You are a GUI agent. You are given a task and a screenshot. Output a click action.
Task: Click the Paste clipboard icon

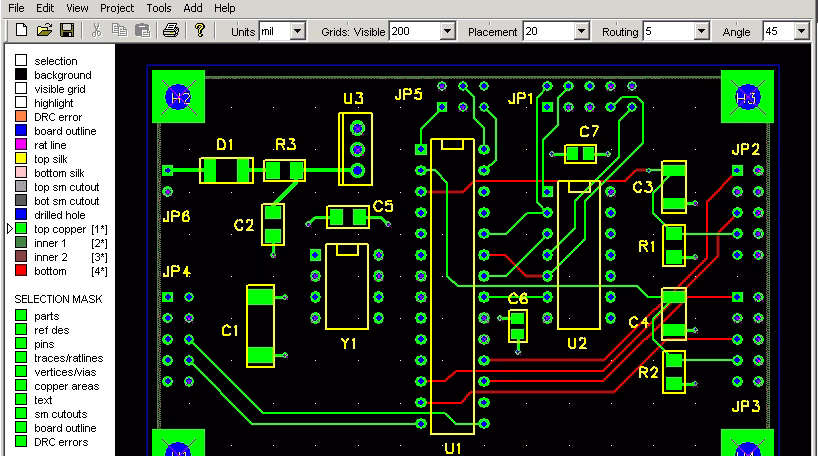pyautogui.click(x=142, y=30)
